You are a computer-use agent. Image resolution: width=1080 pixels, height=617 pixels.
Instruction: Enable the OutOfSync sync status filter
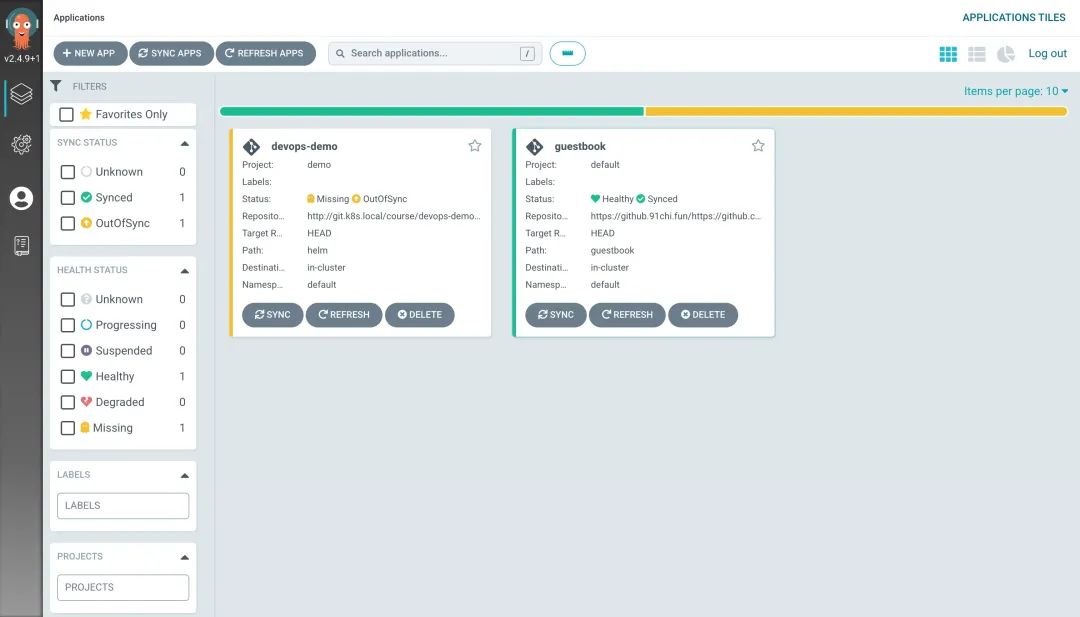point(68,223)
